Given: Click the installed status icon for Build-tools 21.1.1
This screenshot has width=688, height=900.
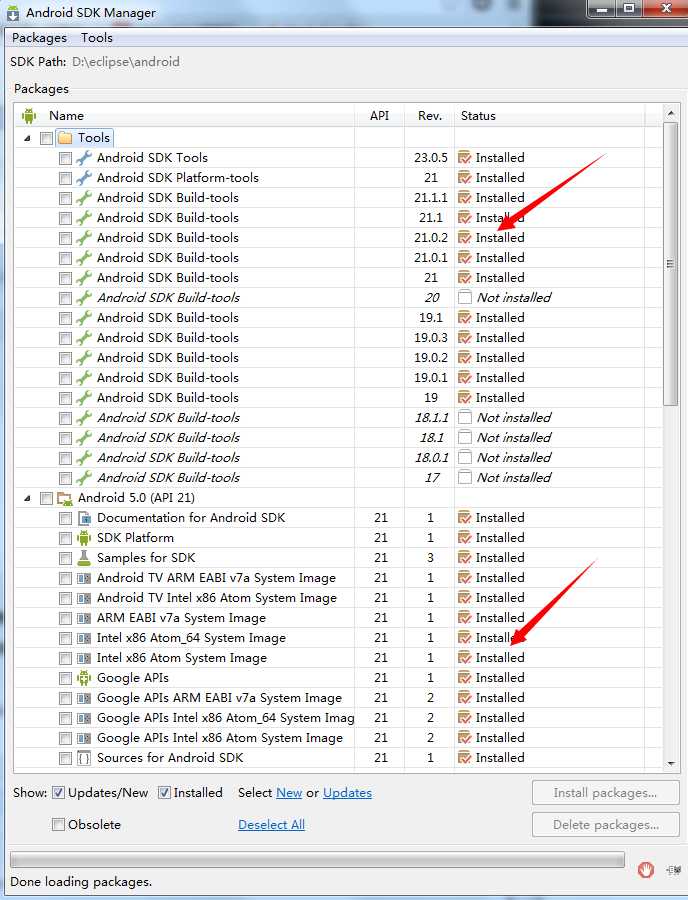Looking at the screenshot, I should (x=464, y=197).
